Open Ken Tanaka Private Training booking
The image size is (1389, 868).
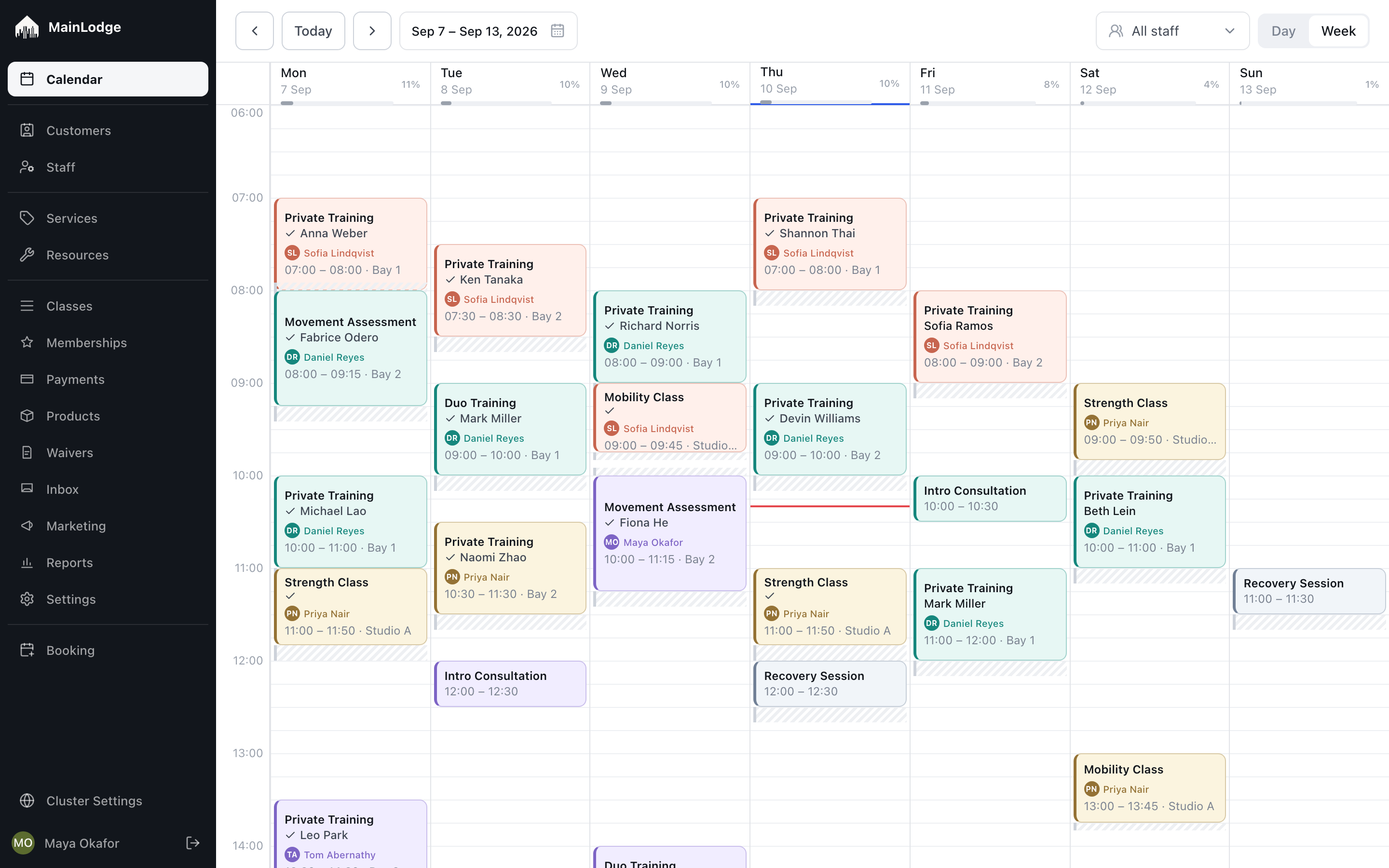pyautogui.click(x=510, y=290)
